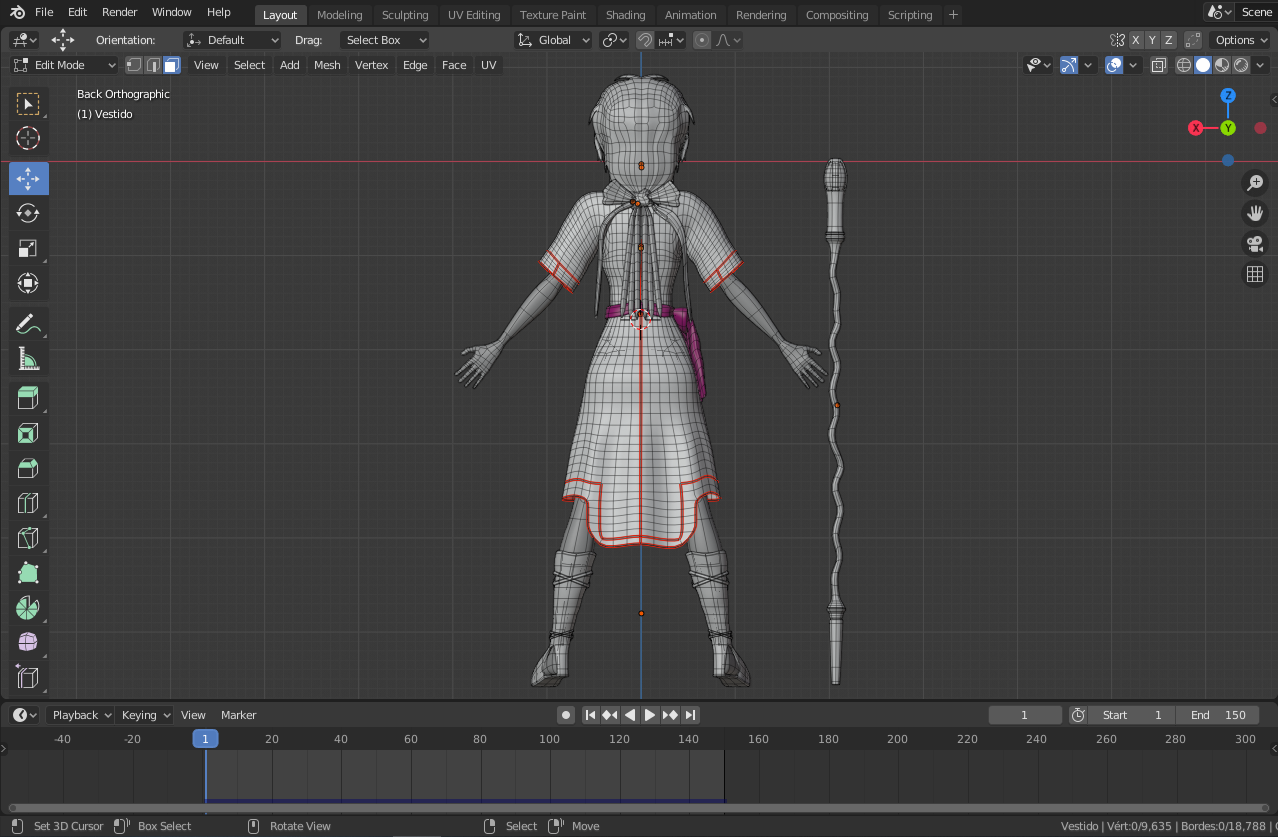Image resolution: width=1278 pixels, height=837 pixels.
Task: Select the Move tool
Action: click(x=28, y=179)
